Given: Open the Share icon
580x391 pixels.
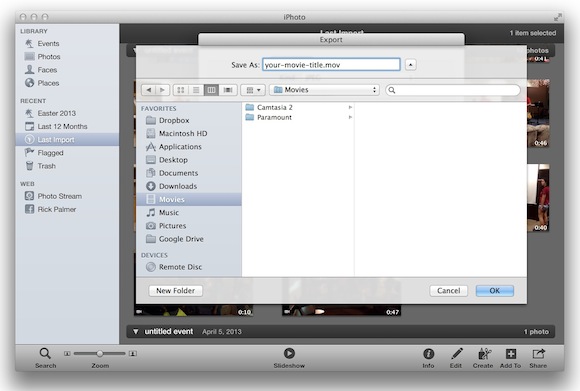Looking at the screenshot, I should pyautogui.click(x=538, y=354).
